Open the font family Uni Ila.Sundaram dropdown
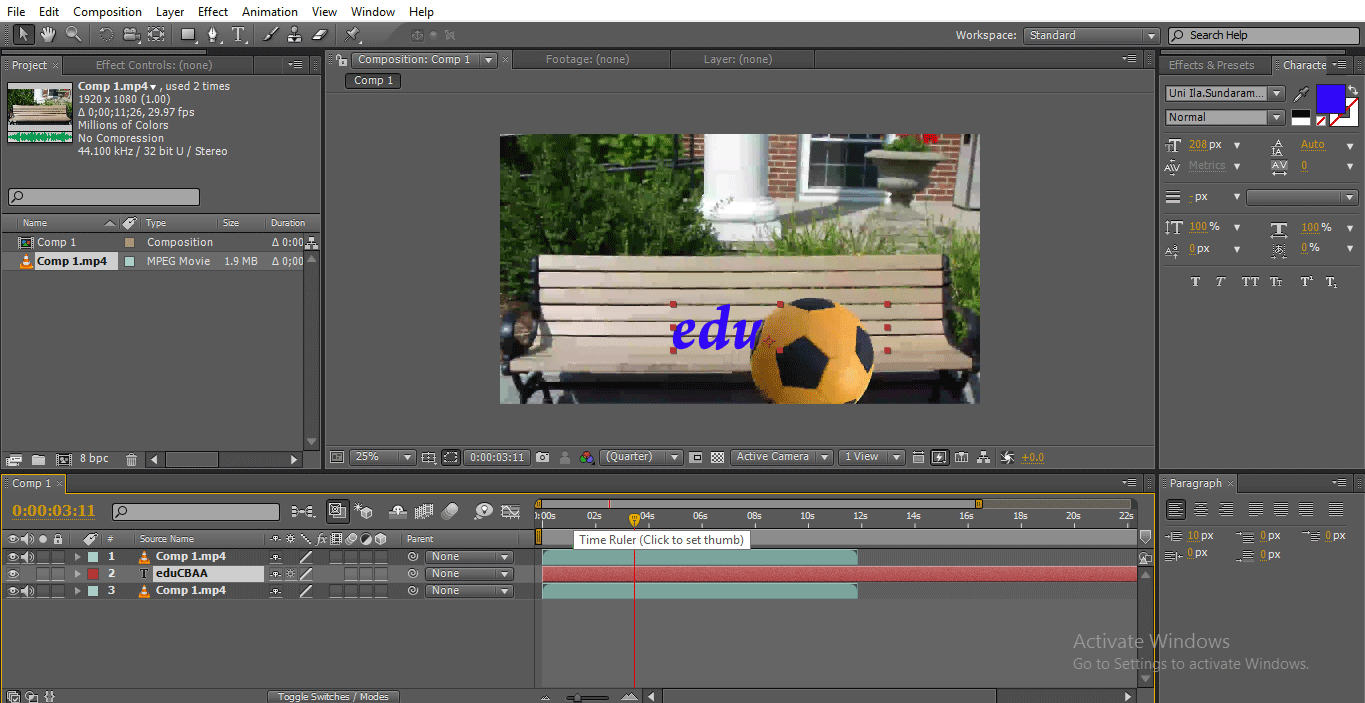The height and width of the screenshot is (703, 1365). (x=1225, y=93)
